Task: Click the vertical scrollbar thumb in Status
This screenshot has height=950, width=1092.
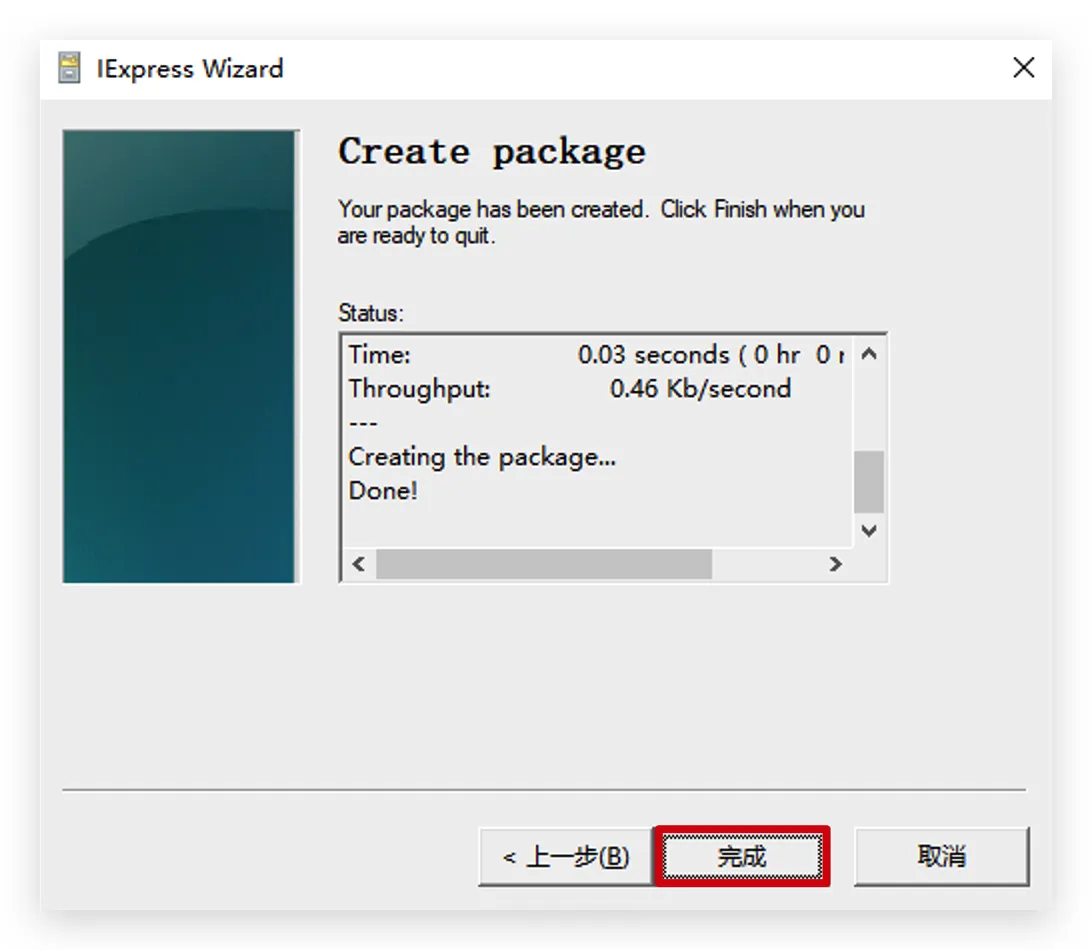Action: coord(868,481)
